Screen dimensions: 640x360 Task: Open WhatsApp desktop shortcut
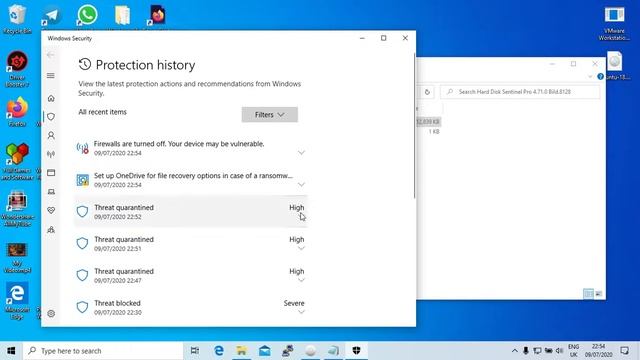click(x=87, y=16)
